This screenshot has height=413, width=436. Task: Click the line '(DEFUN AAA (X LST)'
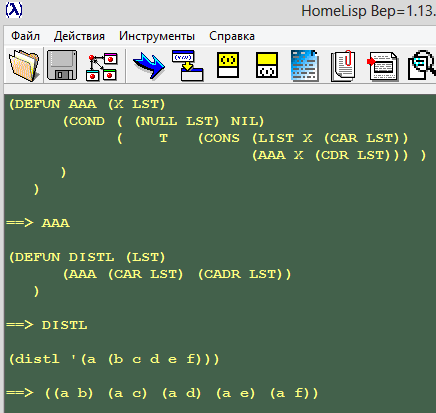(x=87, y=104)
